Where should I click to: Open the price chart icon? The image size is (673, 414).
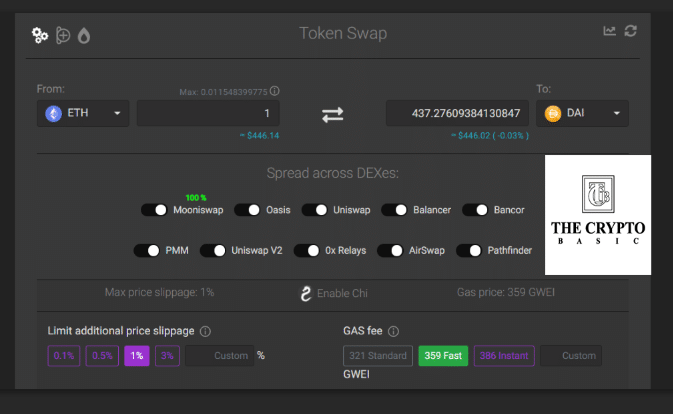(609, 31)
